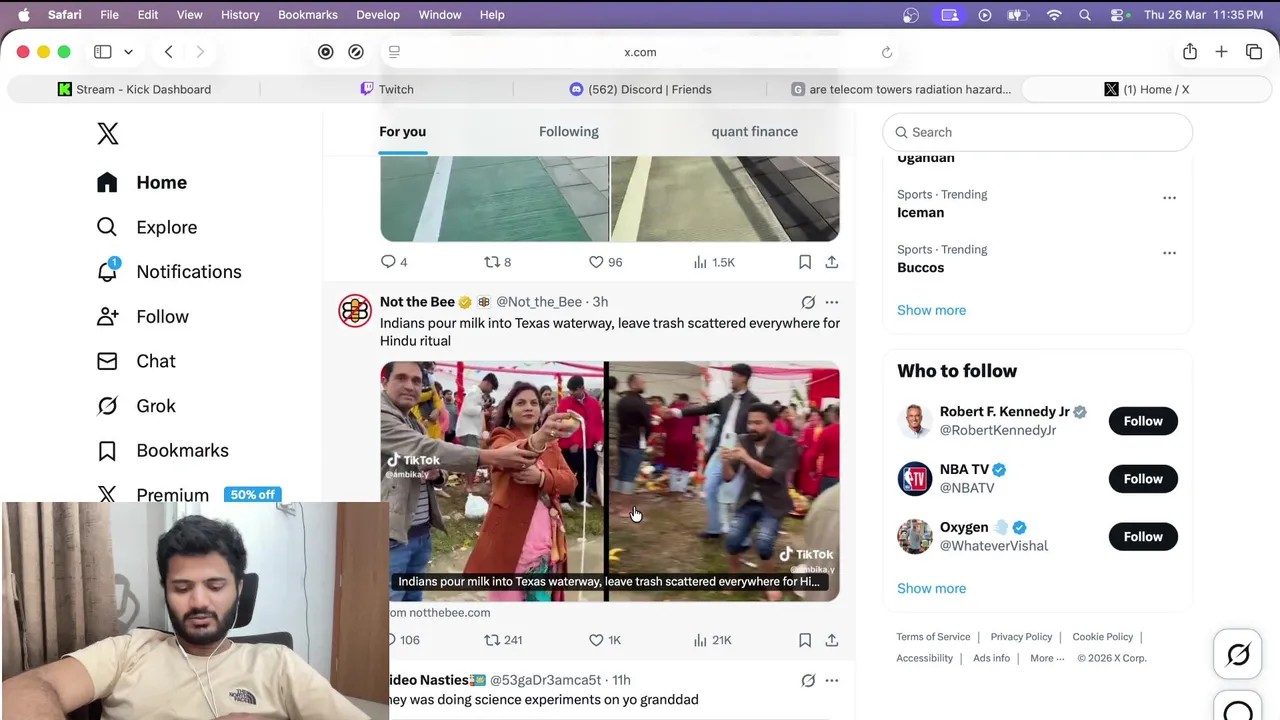Image resolution: width=1280 pixels, height=720 pixels.
Task: Click Show more under Who to follow
Action: (x=931, y=588)
